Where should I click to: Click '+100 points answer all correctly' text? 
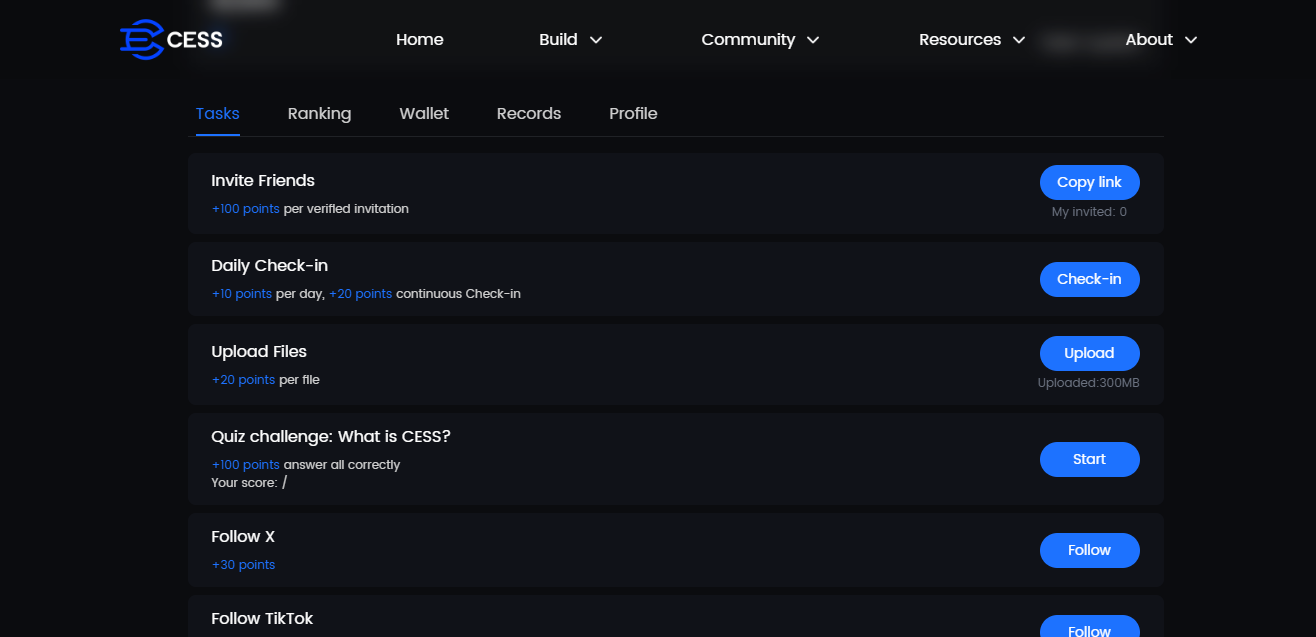305,465
